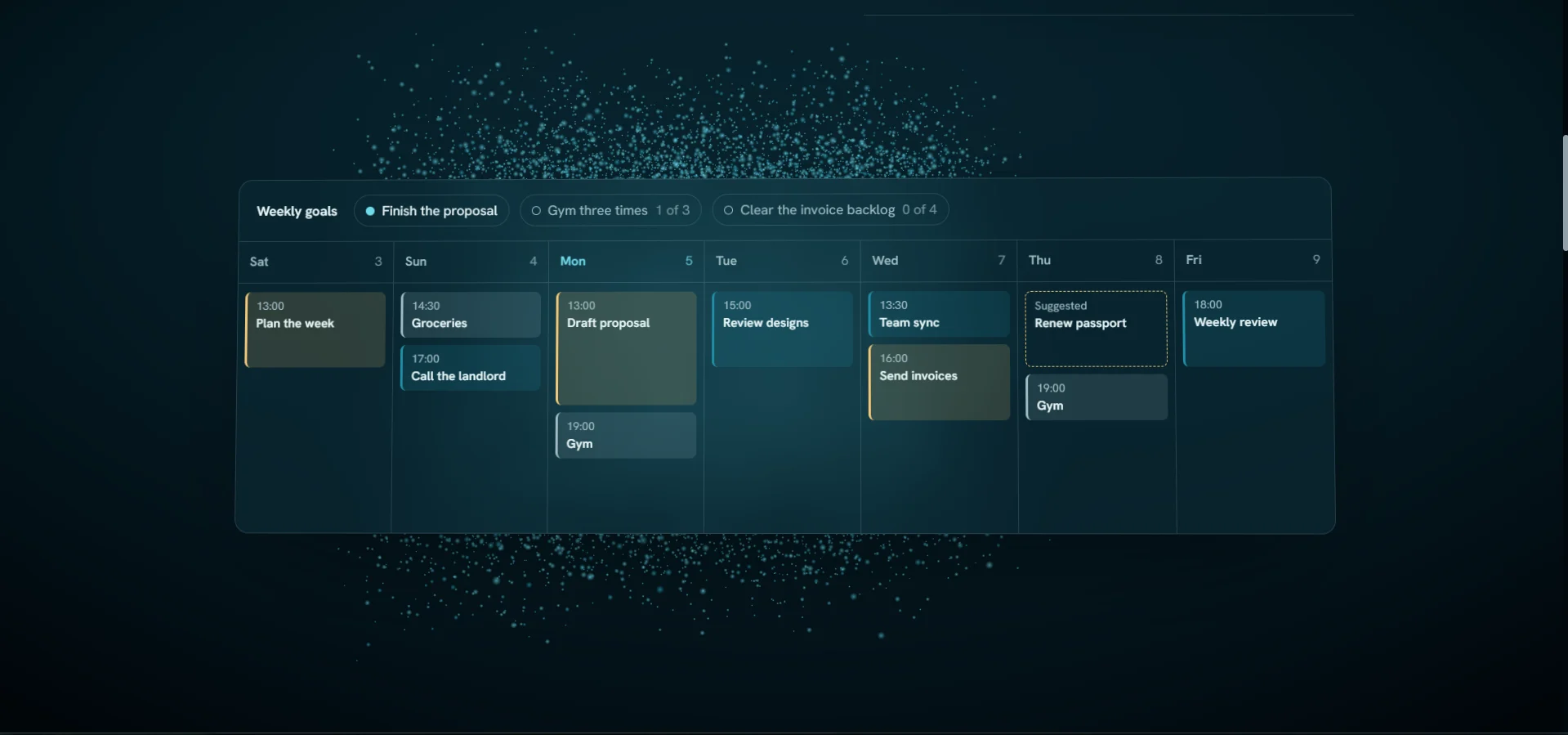Image resolution: width=1568 pixels, height=735 pixels.
Task: Open the Groceries event on Sunday
Action: [471, 315]
